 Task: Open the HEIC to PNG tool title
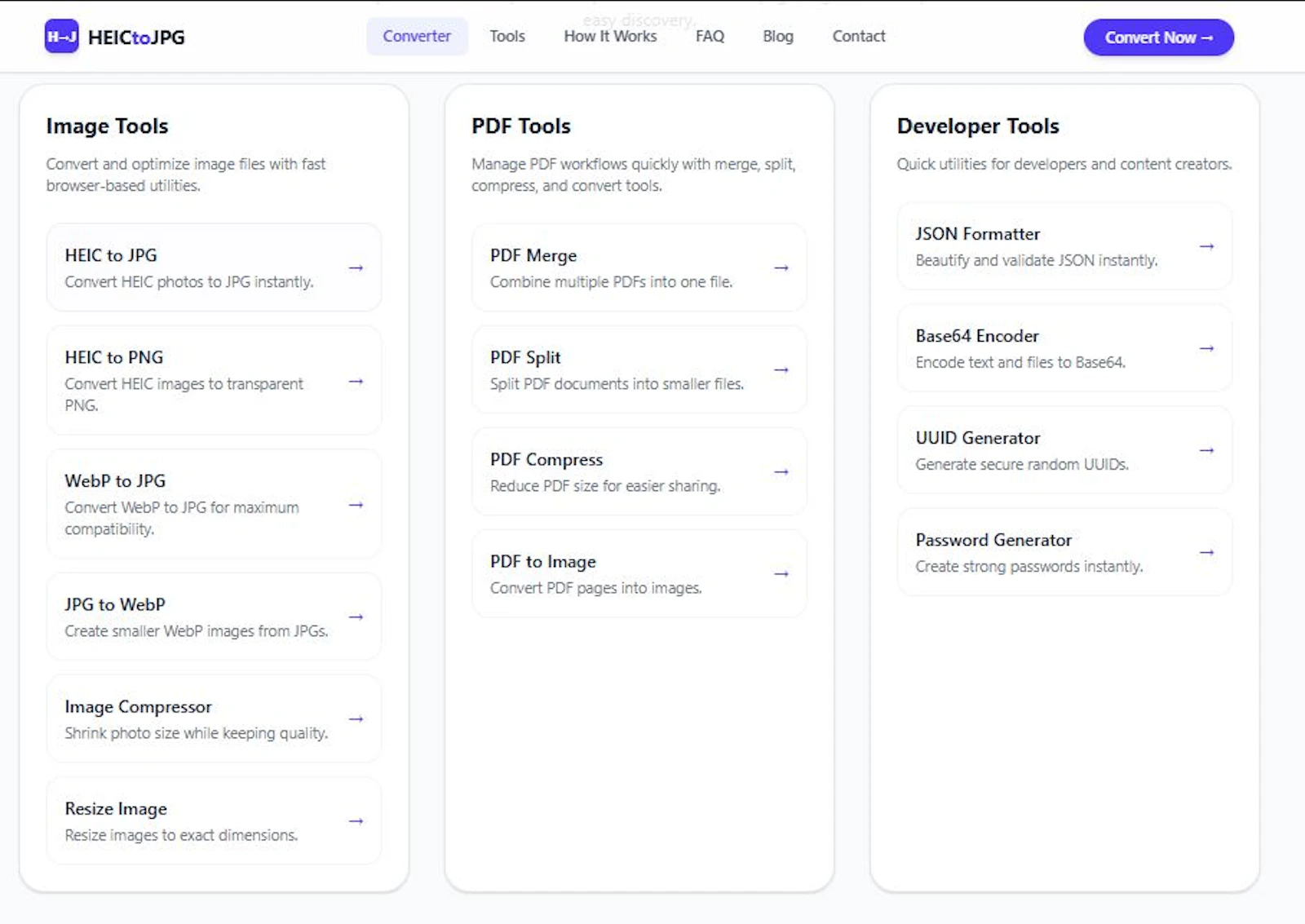point(114,357)
